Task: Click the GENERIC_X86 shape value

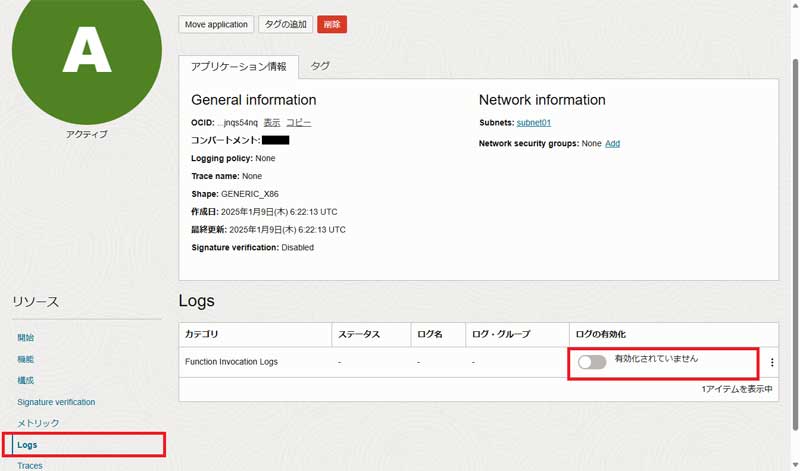Action: (x=249, y=194)
